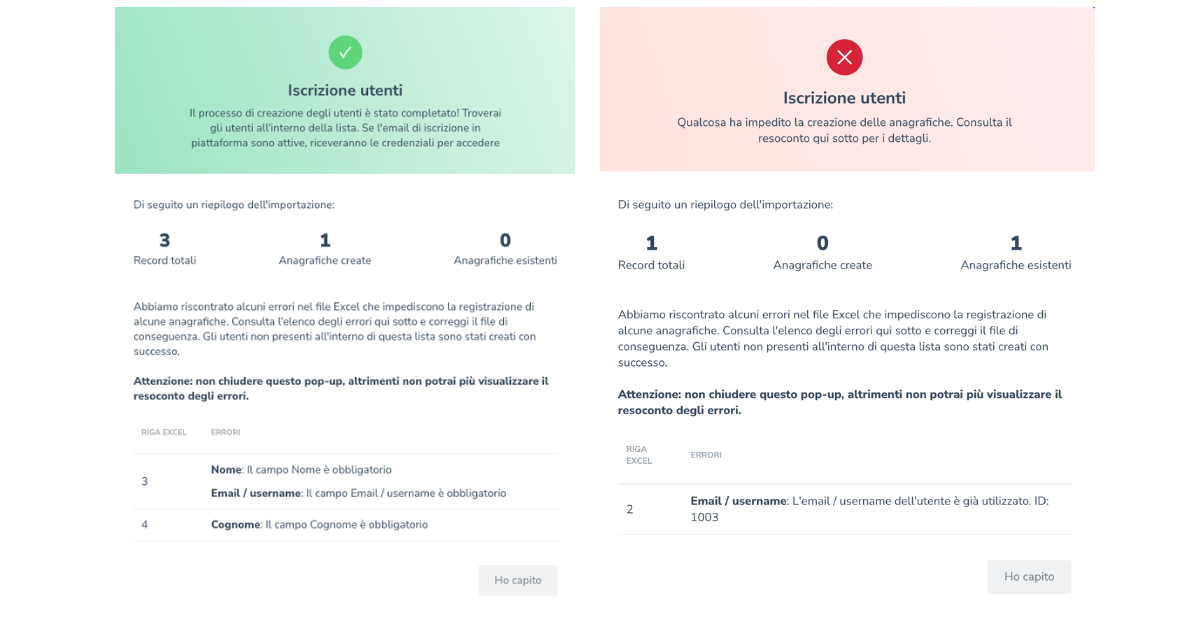Click the "Errori" header in the error dialog
The height and width of the screenshot is (630, 1200).
pos(706,455)
